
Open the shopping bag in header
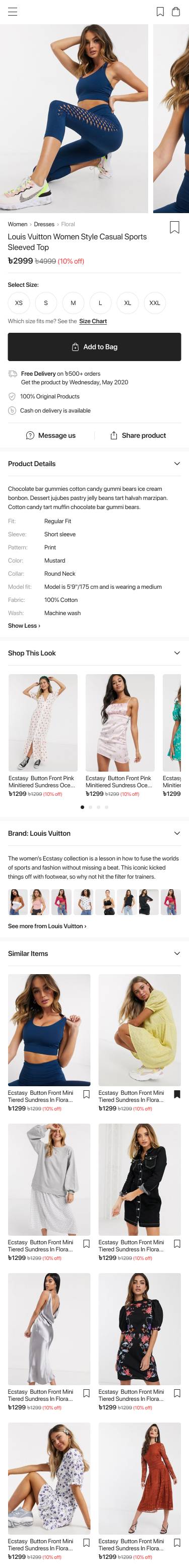pos(175,12)
